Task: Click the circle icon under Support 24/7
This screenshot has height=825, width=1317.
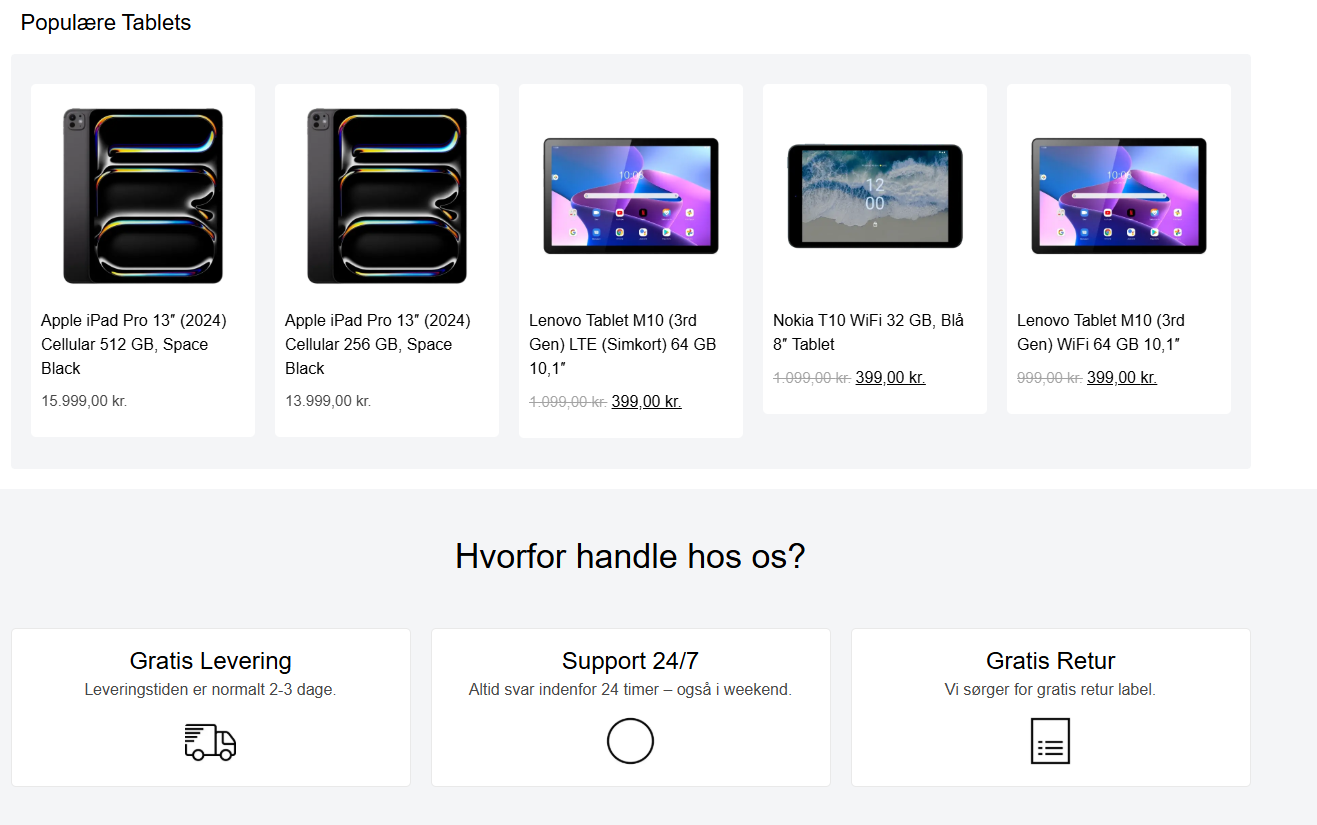Action: coord(630,741)
